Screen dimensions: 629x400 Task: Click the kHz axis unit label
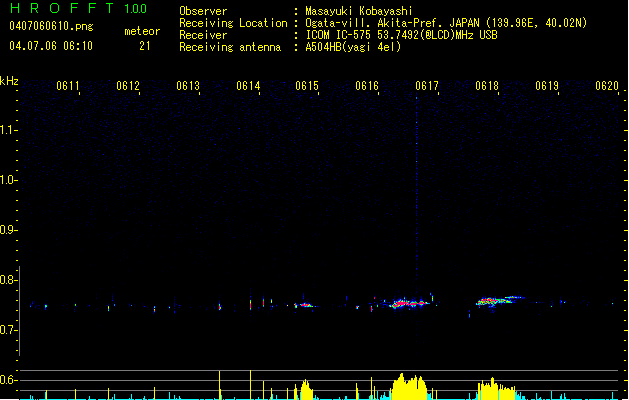tap(9, 81)
